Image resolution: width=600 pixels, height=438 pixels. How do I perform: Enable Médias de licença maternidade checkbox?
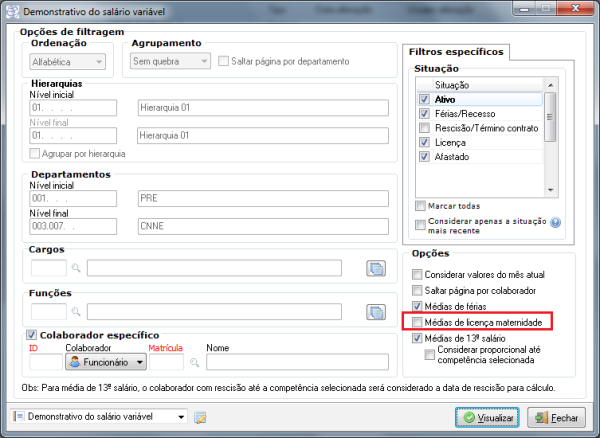419,323
